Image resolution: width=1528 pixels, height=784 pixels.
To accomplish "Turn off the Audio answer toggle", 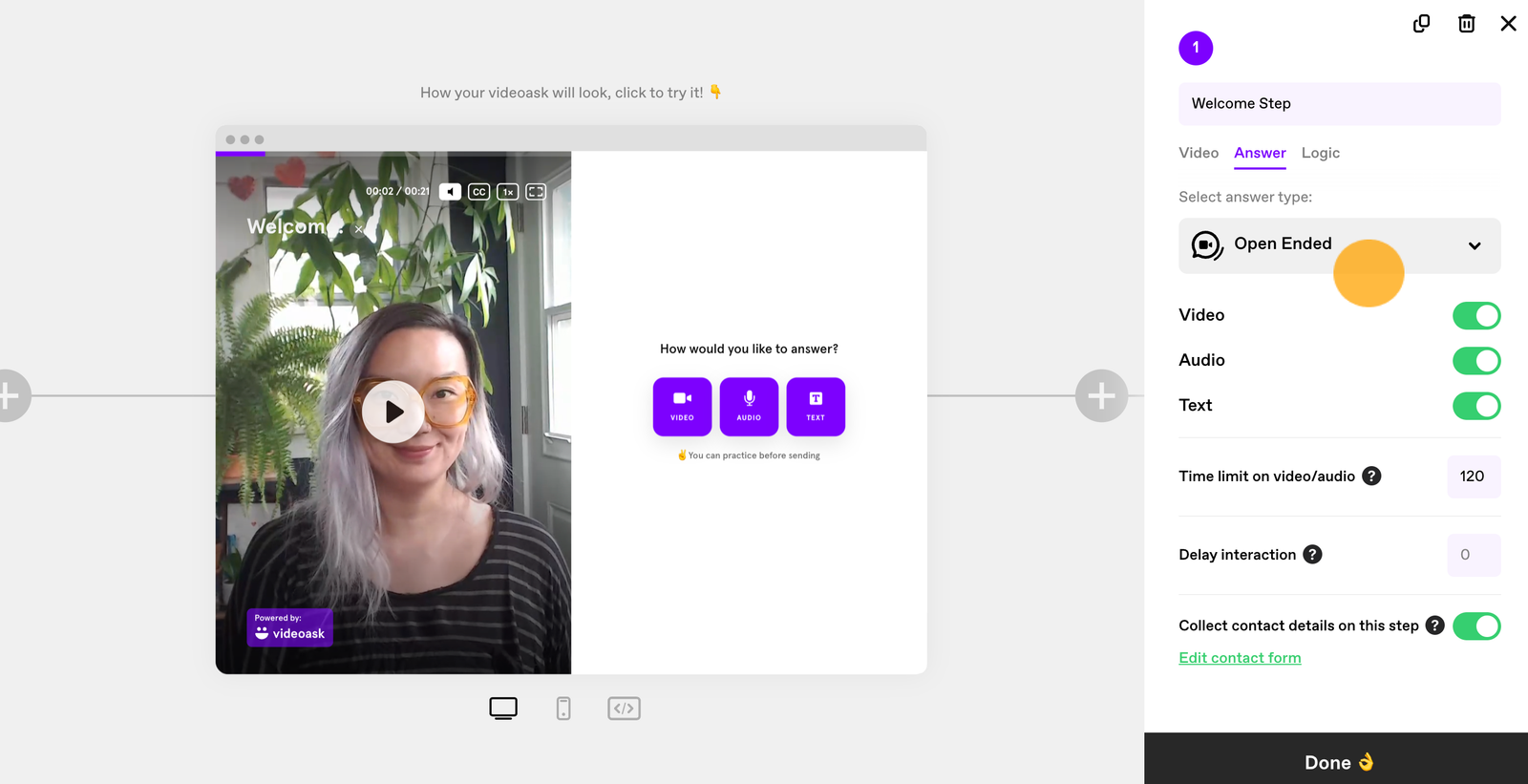I will point(1476,360).
